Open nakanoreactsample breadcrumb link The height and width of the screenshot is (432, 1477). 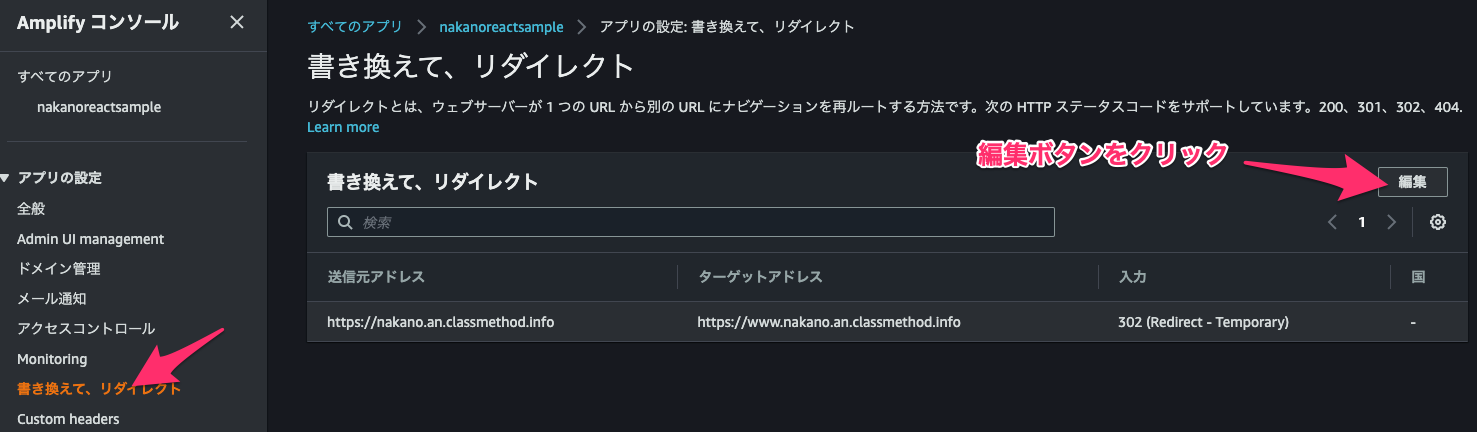501,27
